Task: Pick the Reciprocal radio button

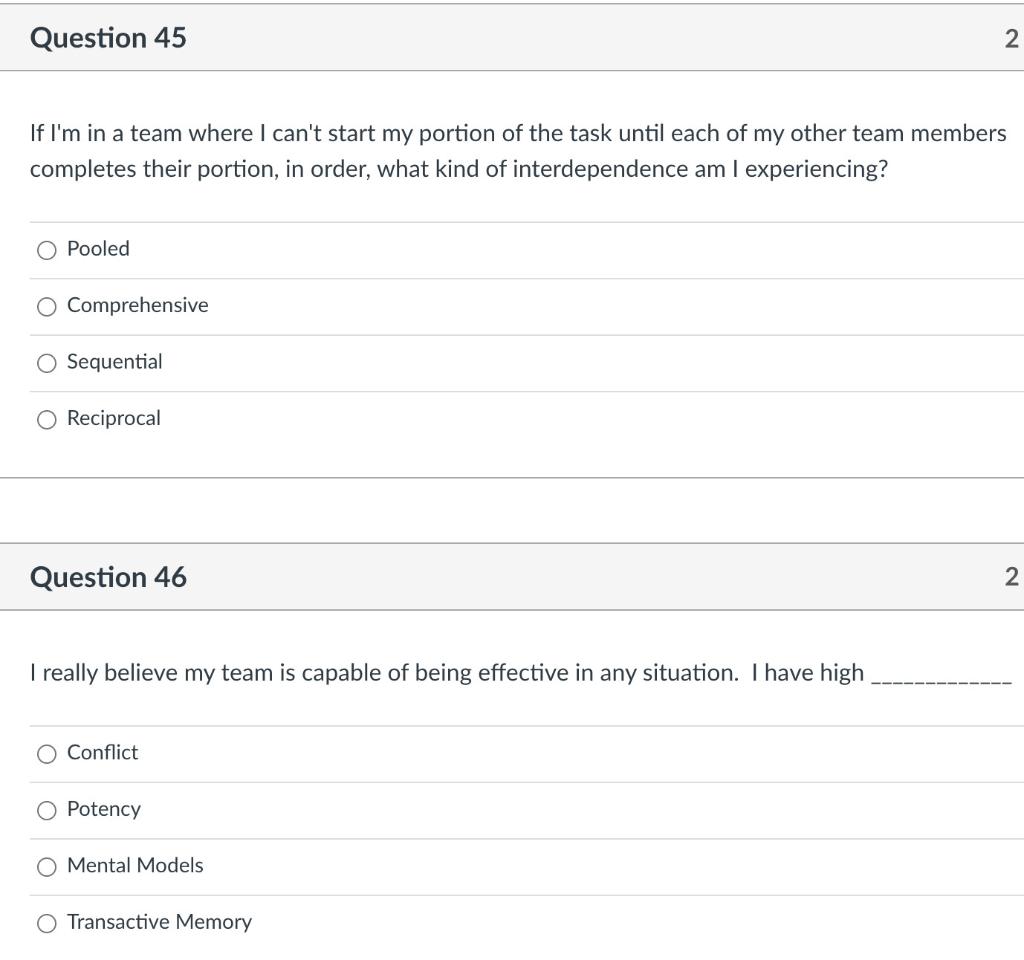Action: 46,420
